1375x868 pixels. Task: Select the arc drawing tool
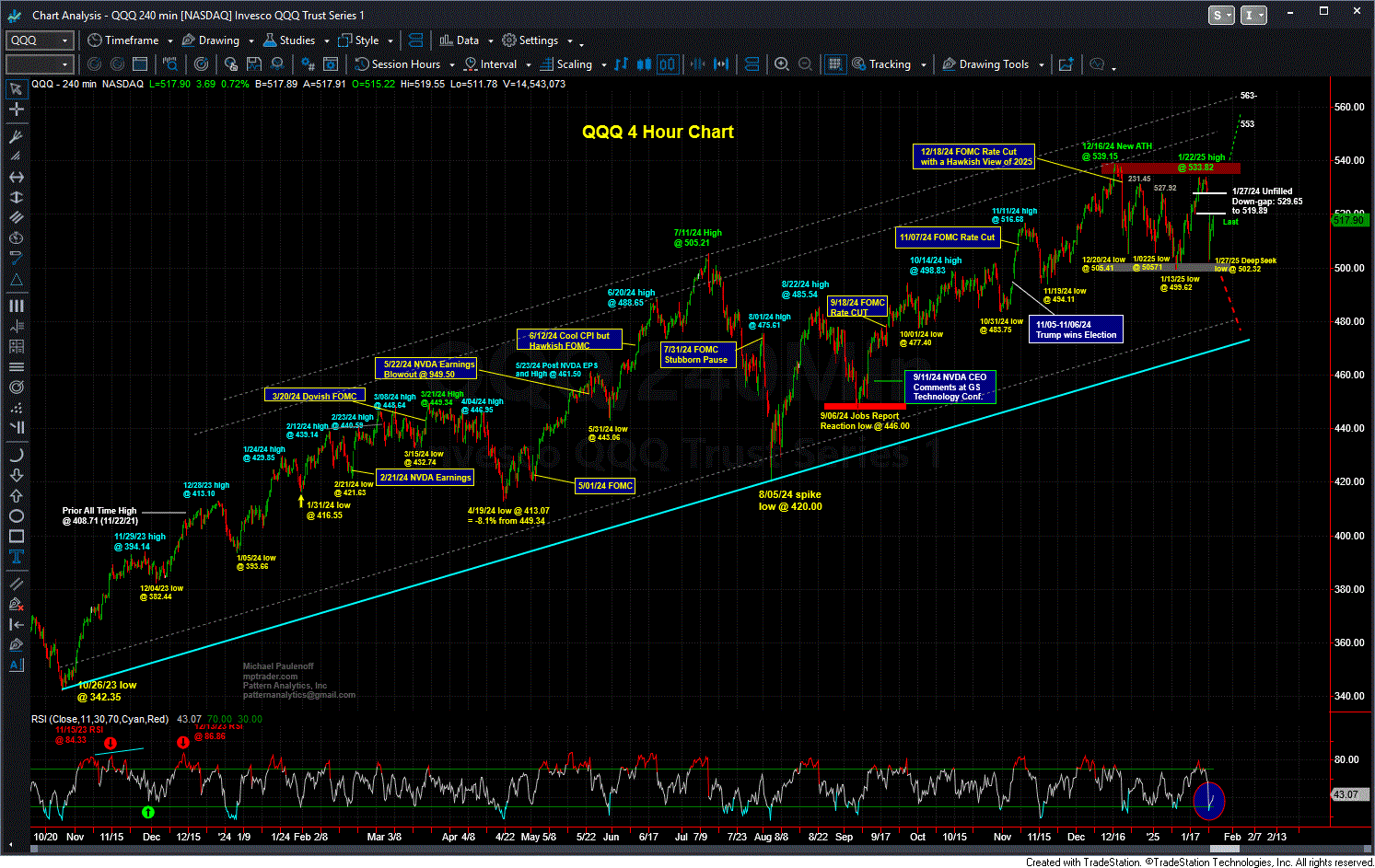(16, 455)
